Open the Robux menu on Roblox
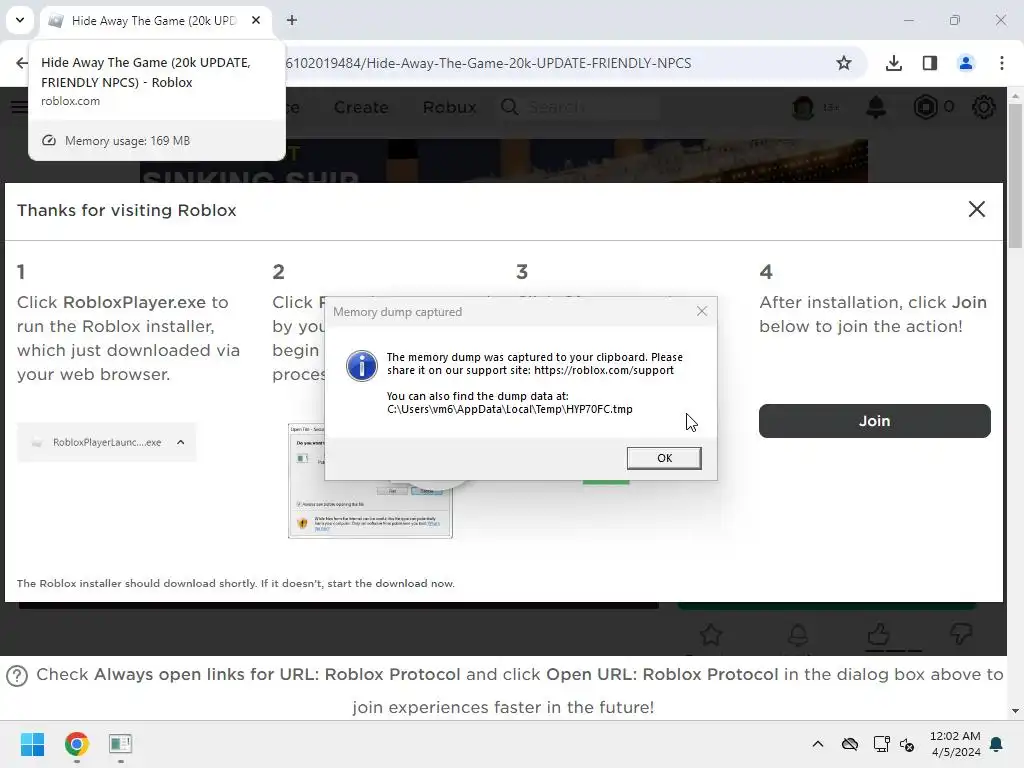Image resolution: width=1024 pixels, height=768 pixels. pyautogui.click(x=449, y=107)
